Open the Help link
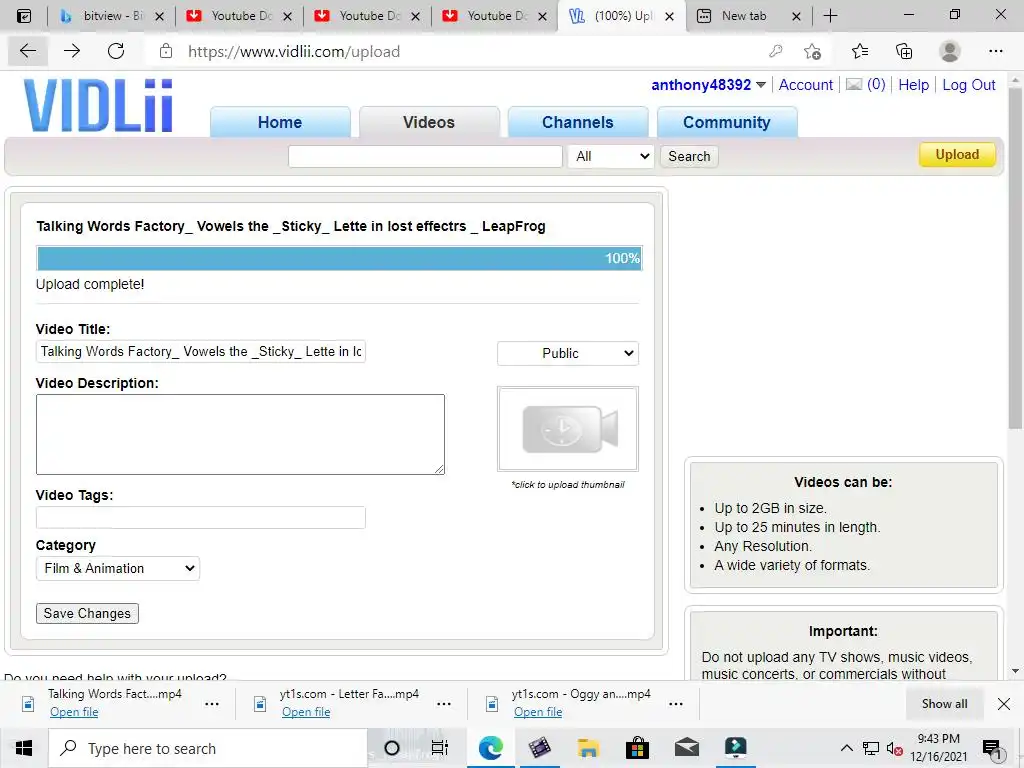 (913, 85)
